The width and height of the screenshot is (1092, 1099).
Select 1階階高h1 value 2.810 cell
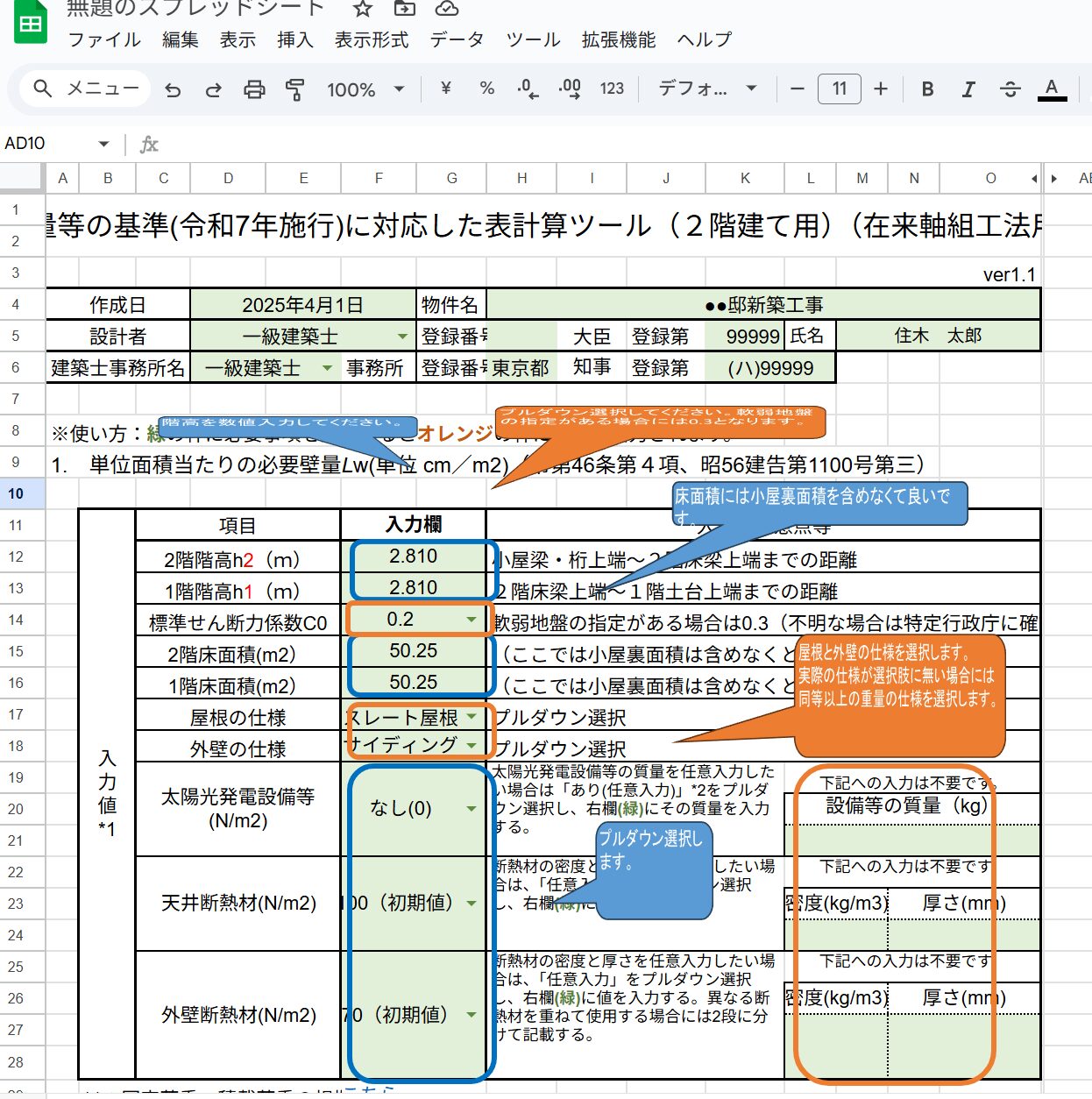(x=414, y=588)
